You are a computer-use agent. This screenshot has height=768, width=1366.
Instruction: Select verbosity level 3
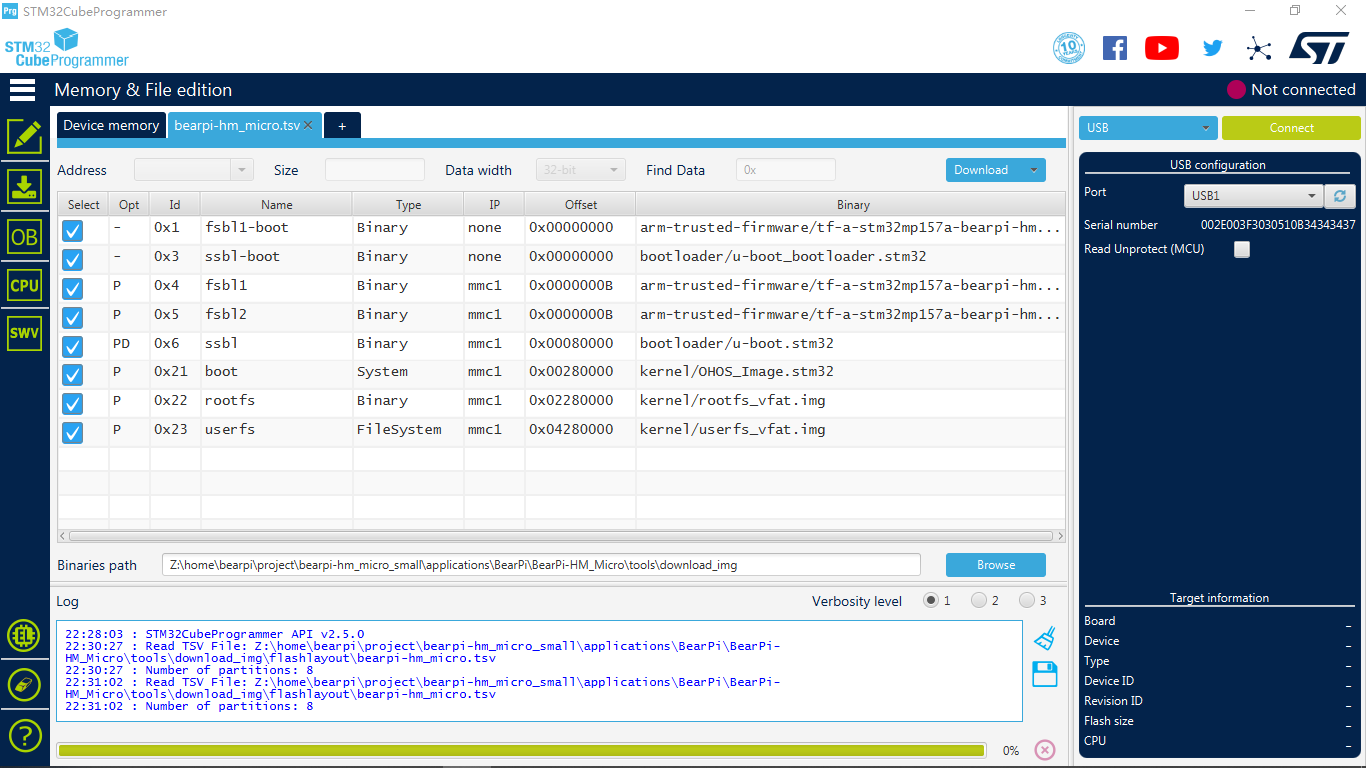1027,601
